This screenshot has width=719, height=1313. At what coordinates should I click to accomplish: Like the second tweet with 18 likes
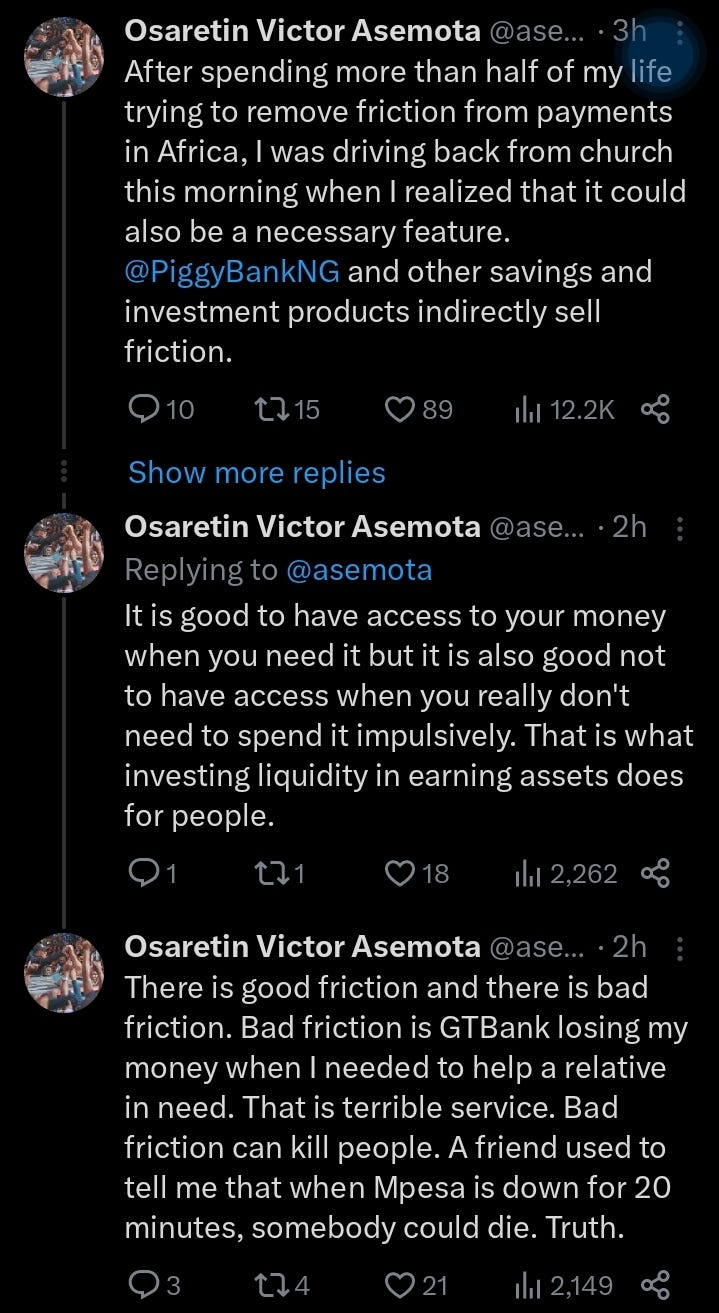point(417,874)
